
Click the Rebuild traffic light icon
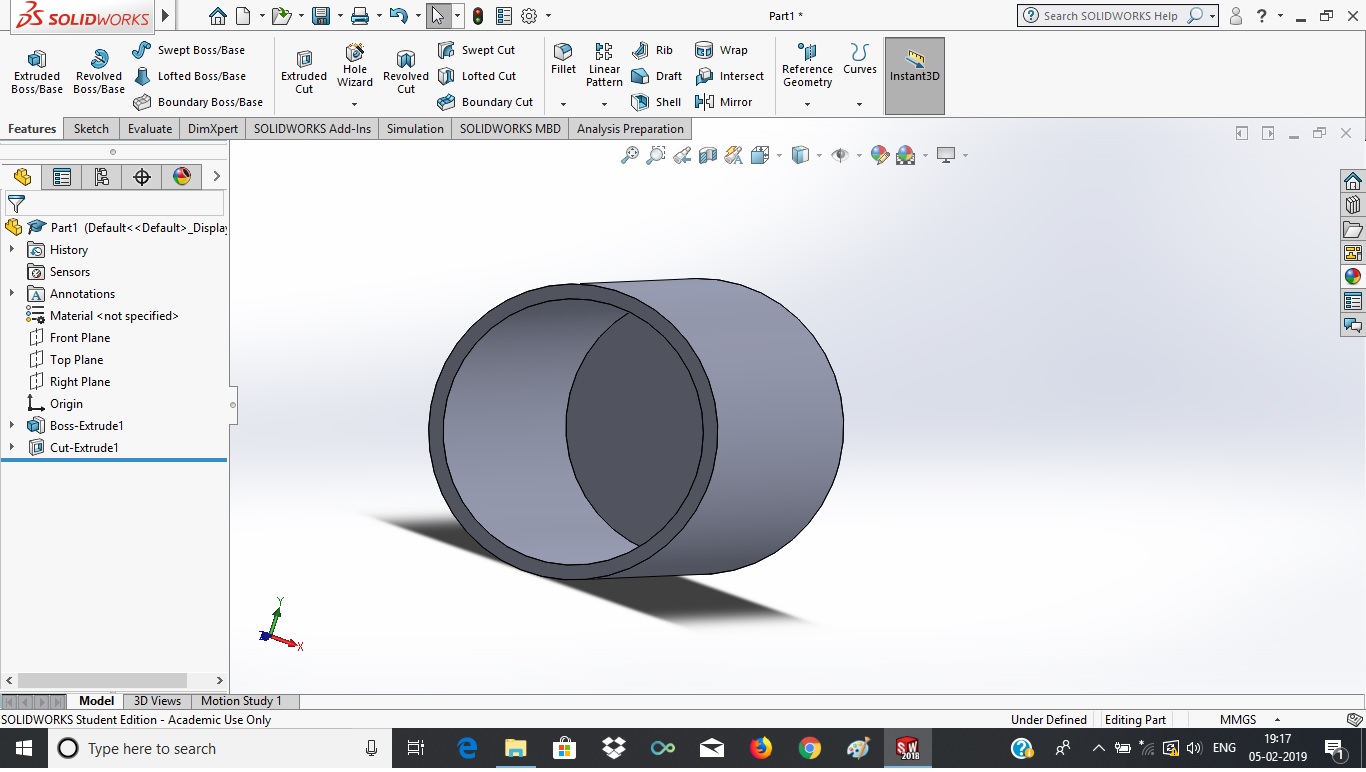pyautogui.click(x=478, y=16)
